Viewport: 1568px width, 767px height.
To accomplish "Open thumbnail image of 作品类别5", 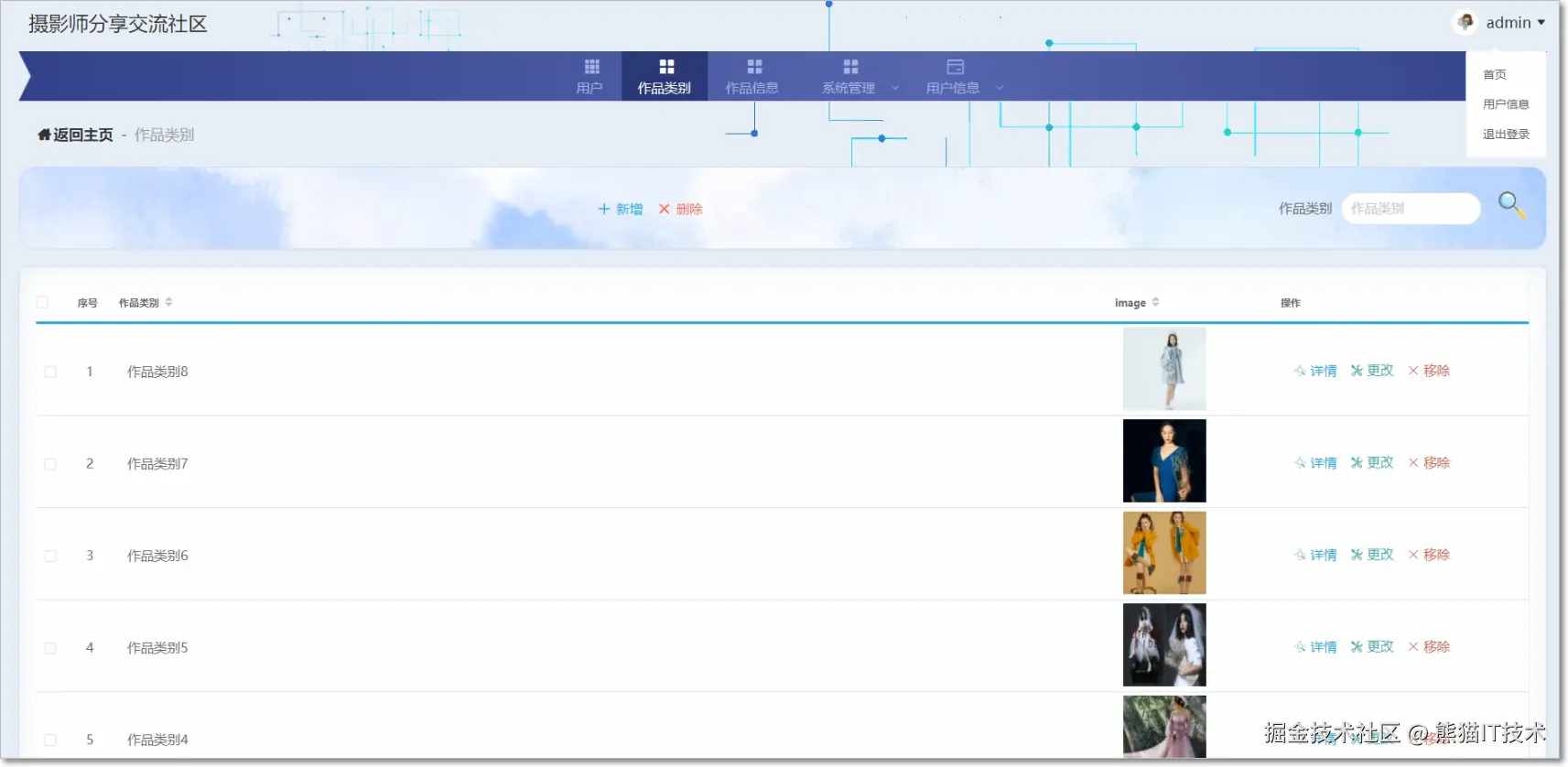I will 1164,644.
